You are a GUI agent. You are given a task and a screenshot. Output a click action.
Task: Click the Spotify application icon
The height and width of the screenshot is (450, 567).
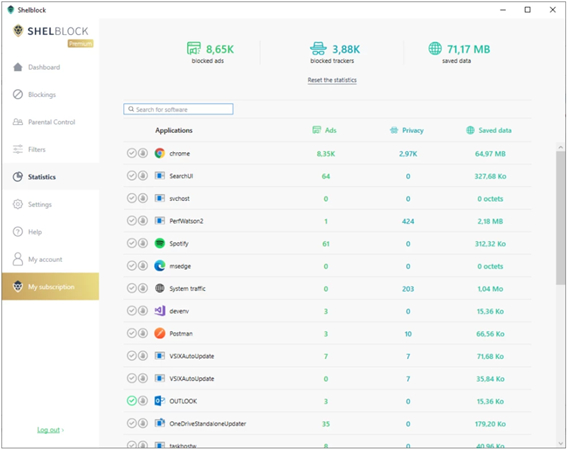tap(160, 243)
